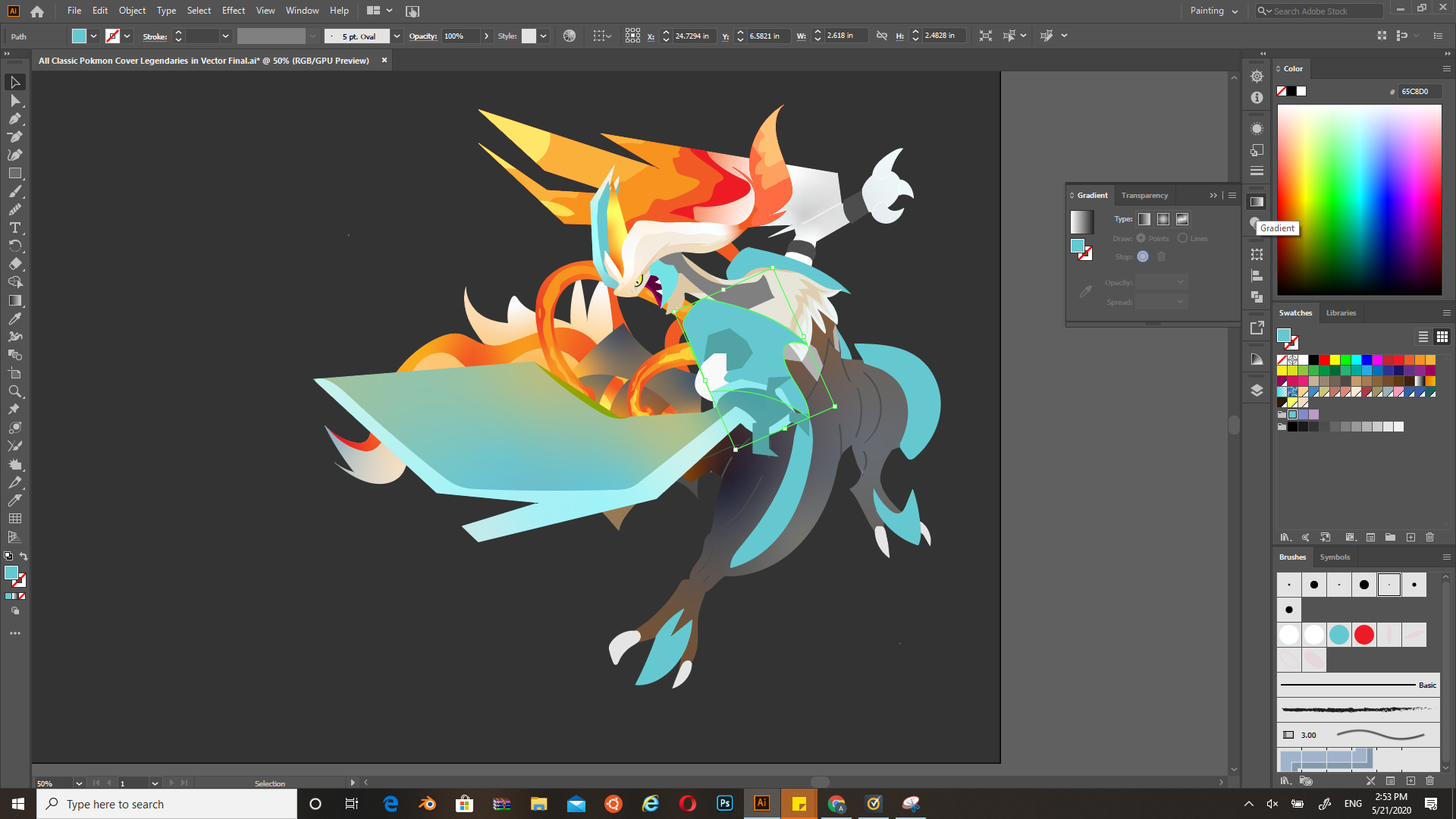Switch Swatches panel to list view
Viewport: 1456px width, 819px height.
[1423, 337]
